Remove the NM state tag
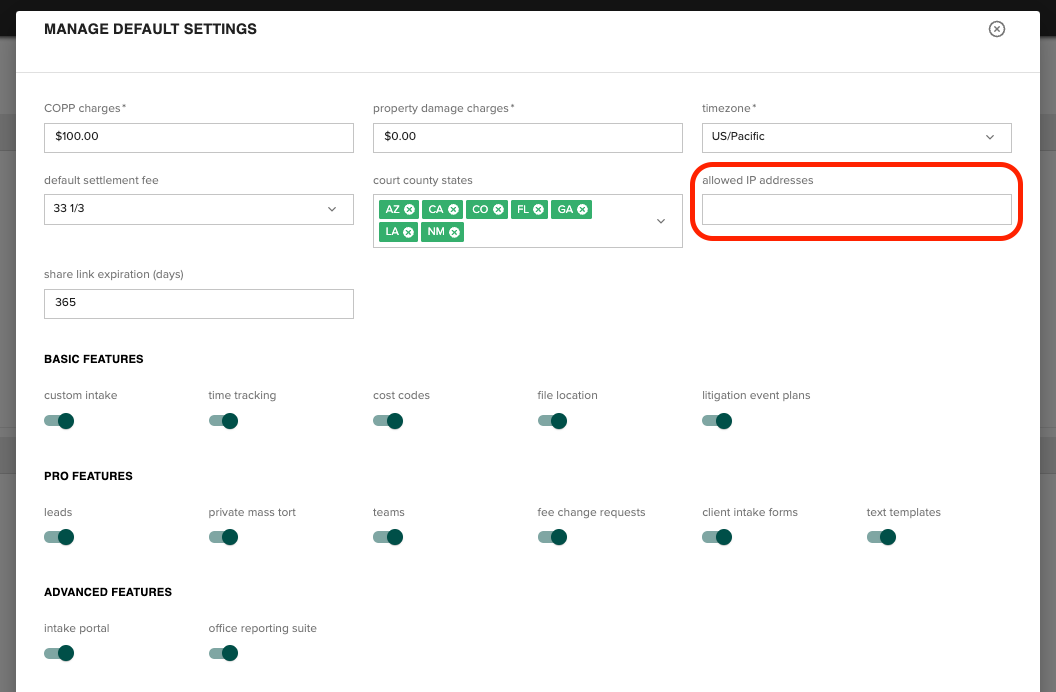The height and width of the screenshot is (692, 1056). tap(455, 232)
